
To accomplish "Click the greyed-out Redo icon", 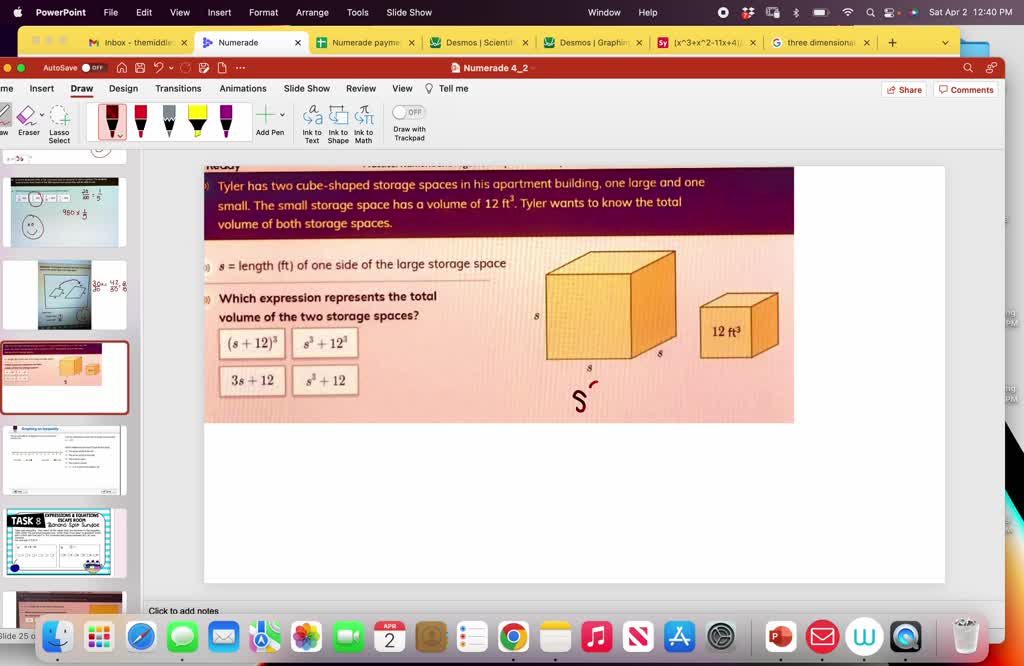I will 185,68.
